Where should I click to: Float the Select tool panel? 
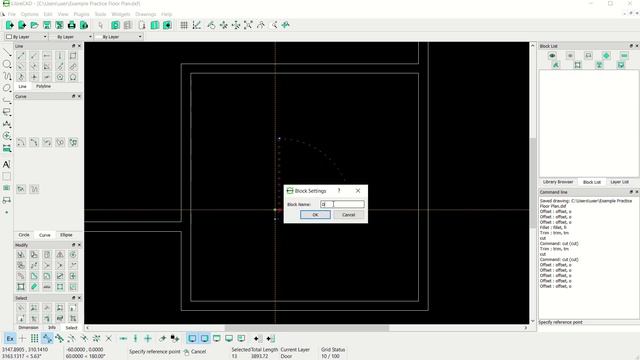coord(74,298)
